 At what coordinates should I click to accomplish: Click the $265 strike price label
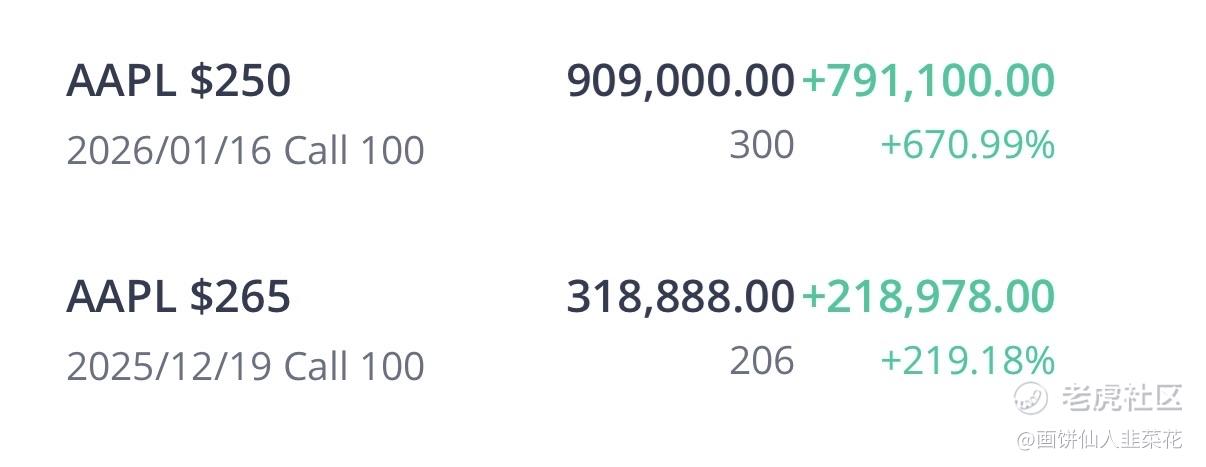coord(240,297)
